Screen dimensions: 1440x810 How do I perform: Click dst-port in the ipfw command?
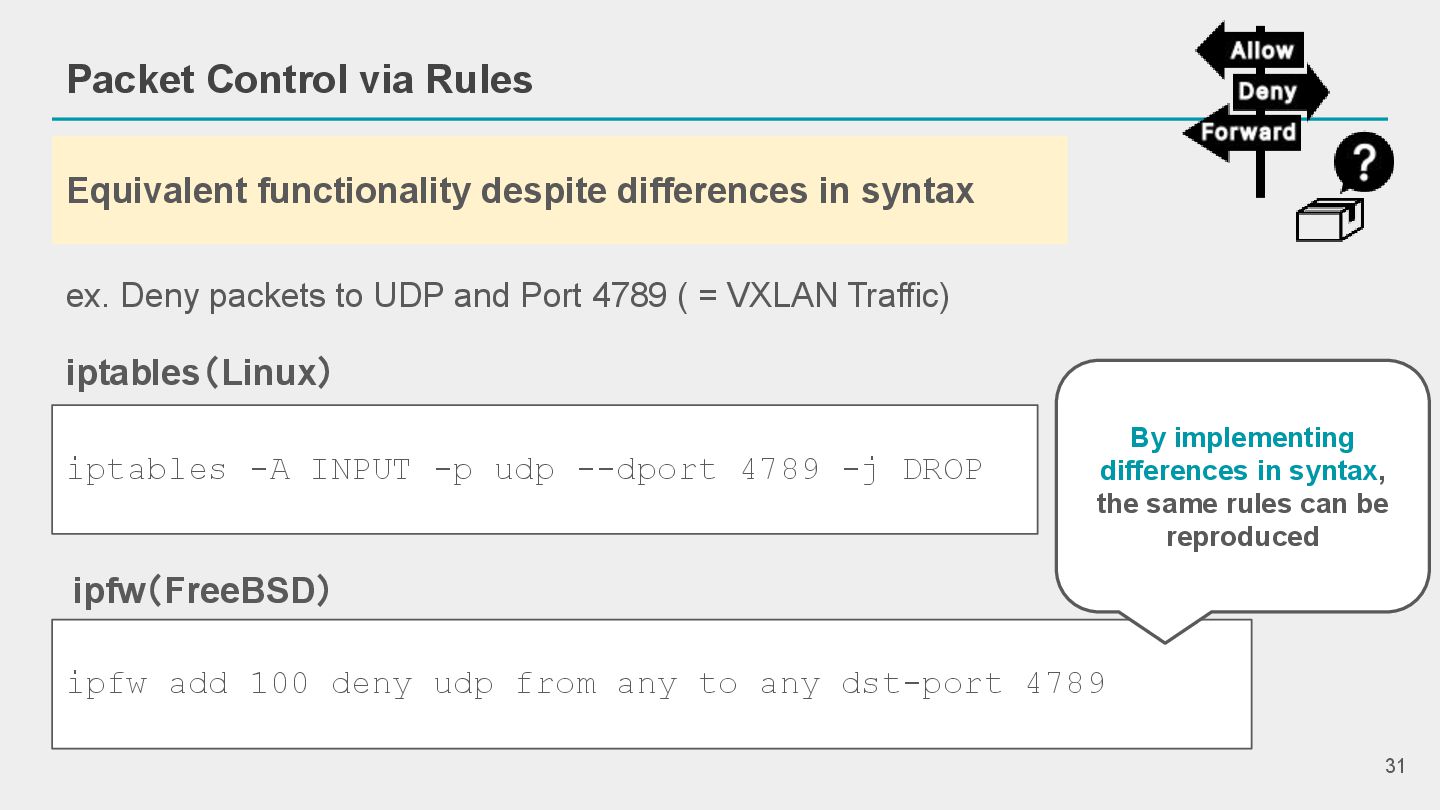pyautogui.click(x=921, y=683)
